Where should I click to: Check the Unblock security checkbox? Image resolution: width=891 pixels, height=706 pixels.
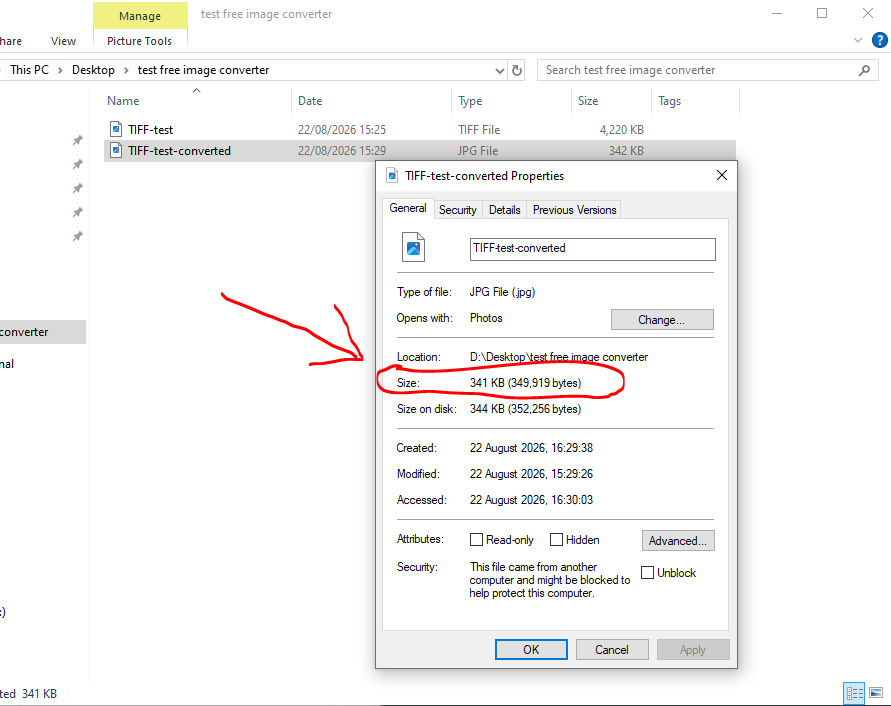point(647,572)
